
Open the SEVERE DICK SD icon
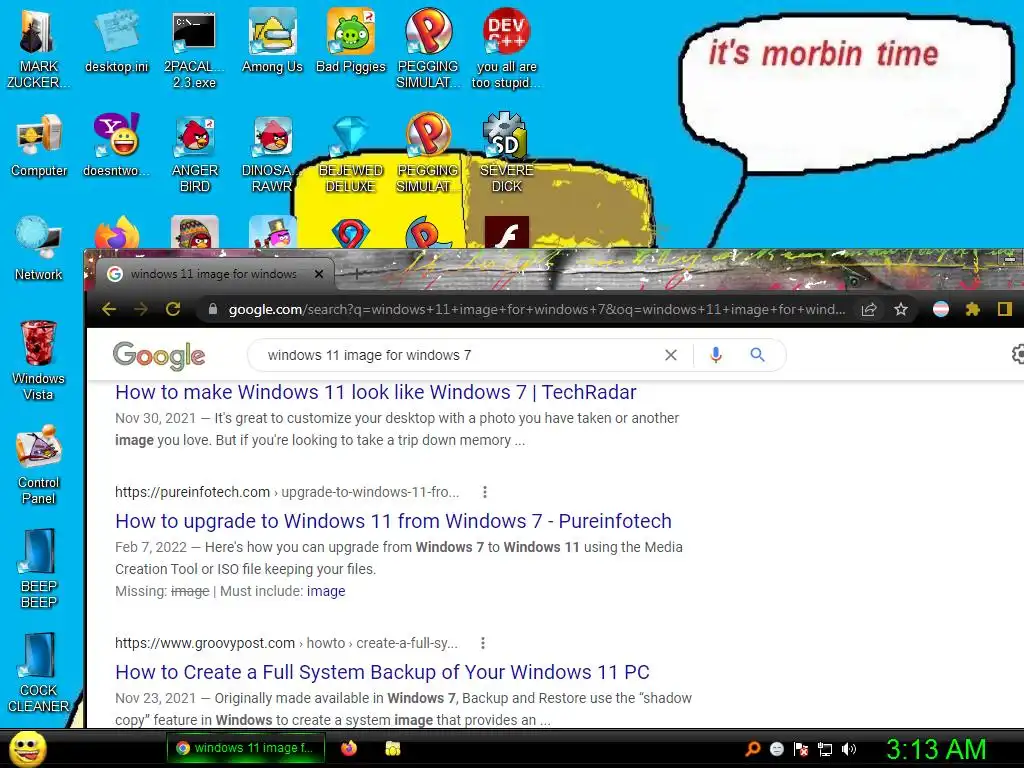pyautogui.click(x=506, y=152)
